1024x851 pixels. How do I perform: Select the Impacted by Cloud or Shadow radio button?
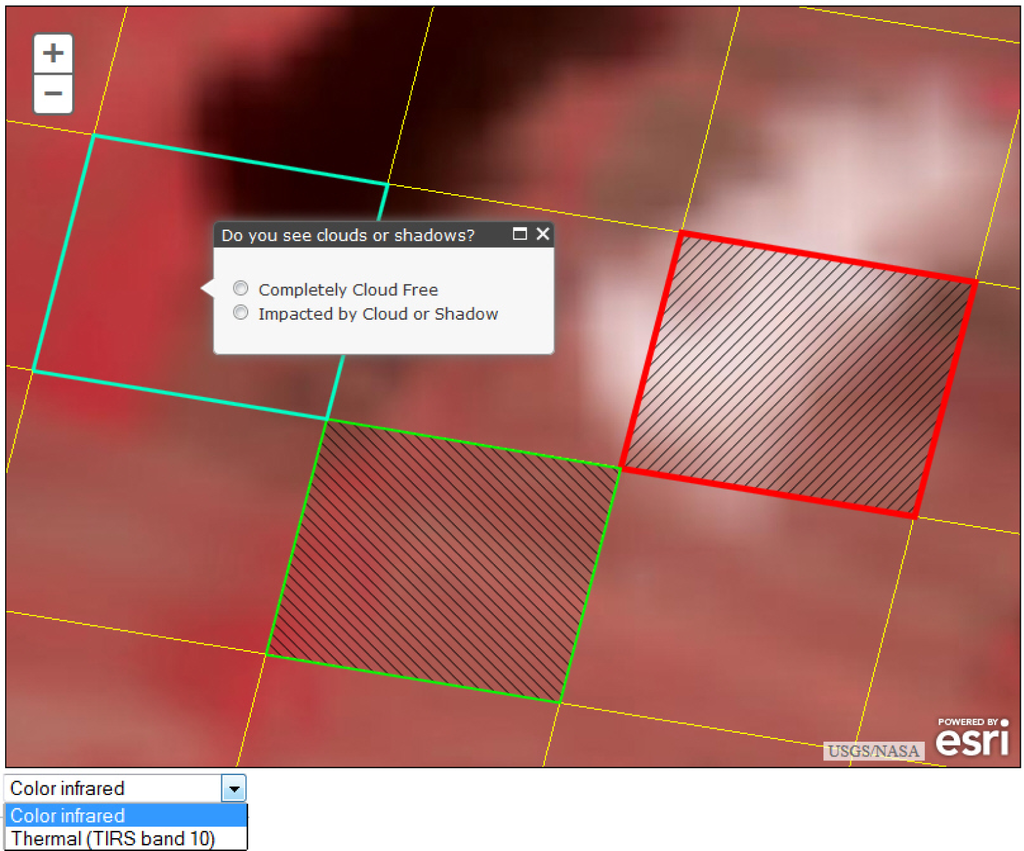coord(241,313)
